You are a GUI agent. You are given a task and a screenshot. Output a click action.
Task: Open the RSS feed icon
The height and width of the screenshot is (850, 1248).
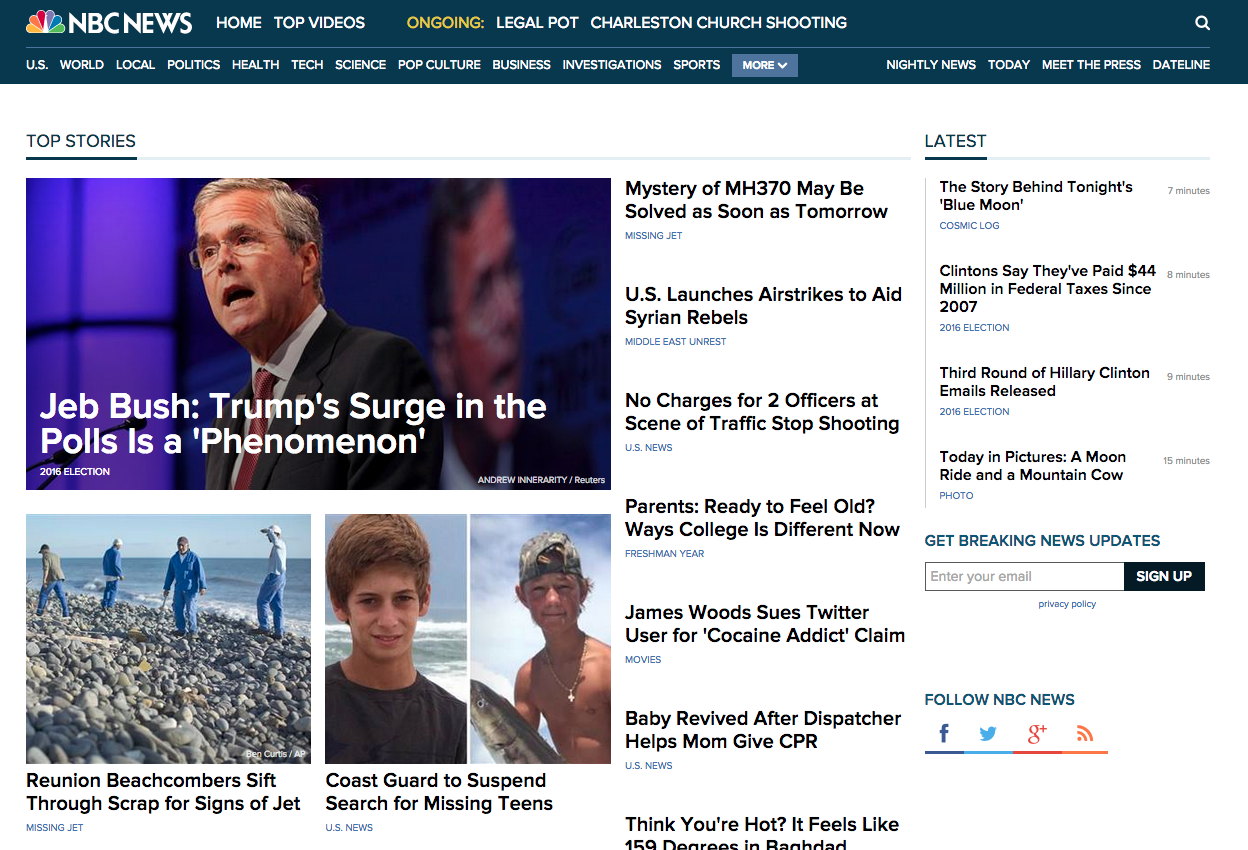(1085, 735)
